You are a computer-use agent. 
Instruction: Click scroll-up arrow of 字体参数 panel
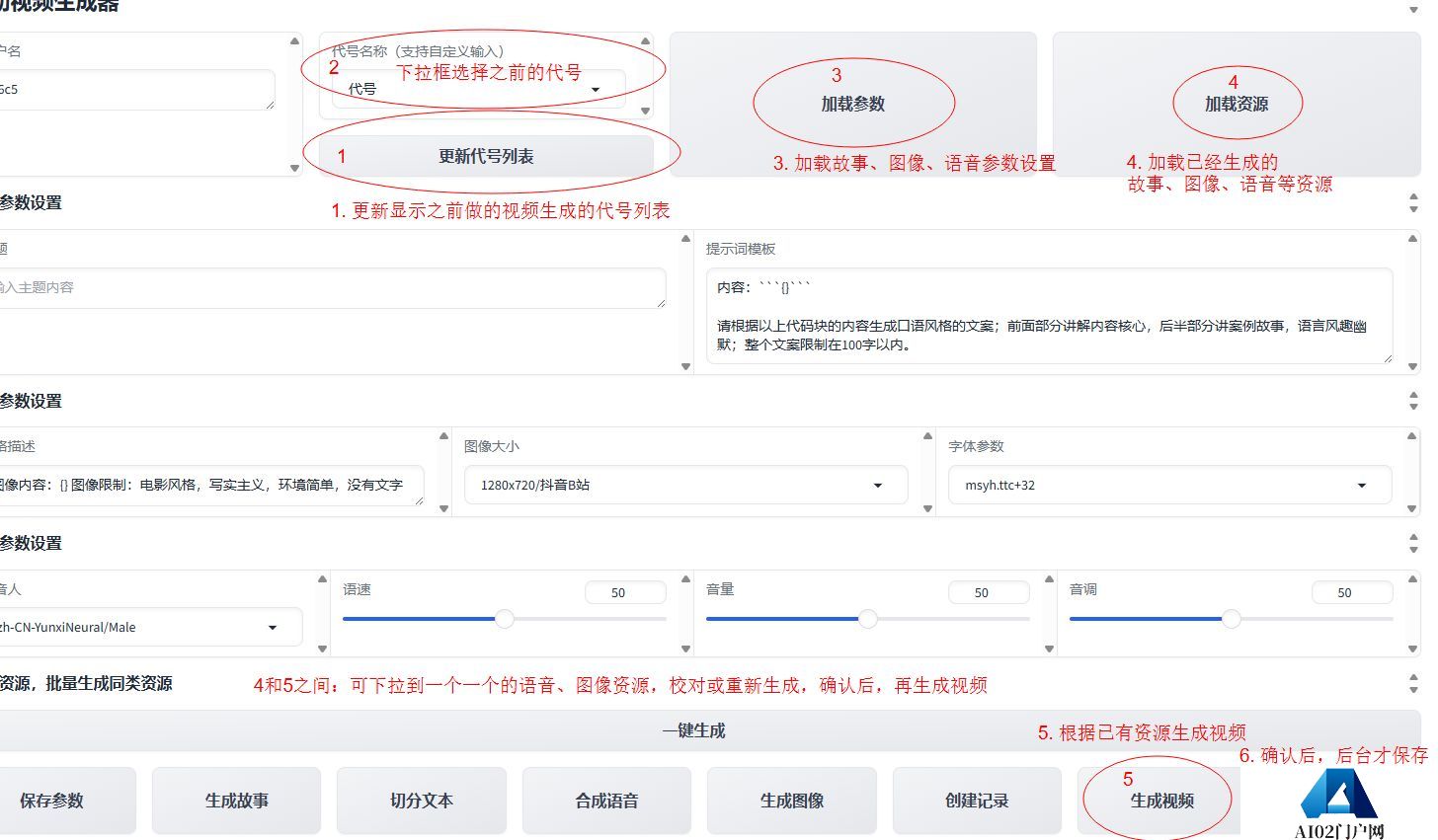click(1411, 435)
